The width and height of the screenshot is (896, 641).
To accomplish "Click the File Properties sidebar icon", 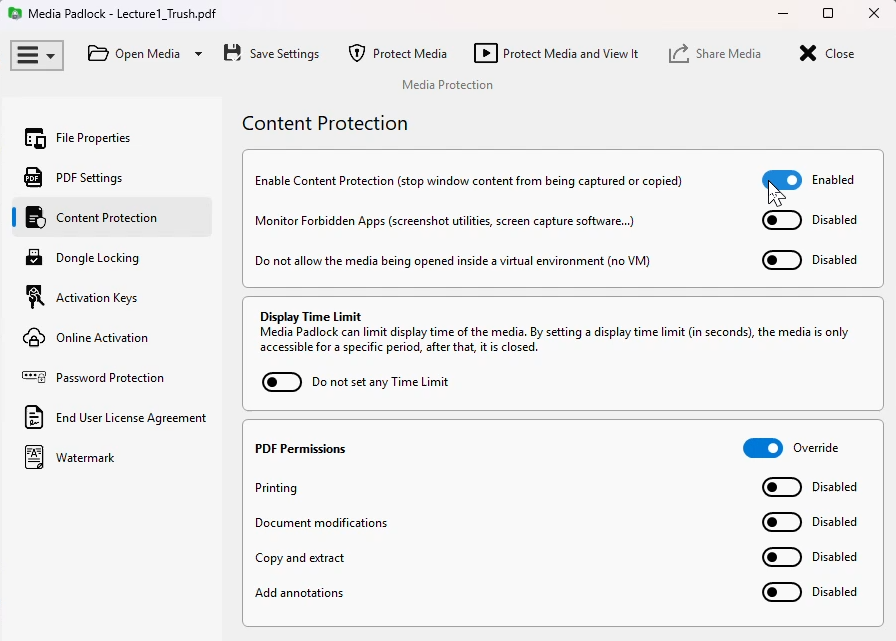I will click(35, 138).
